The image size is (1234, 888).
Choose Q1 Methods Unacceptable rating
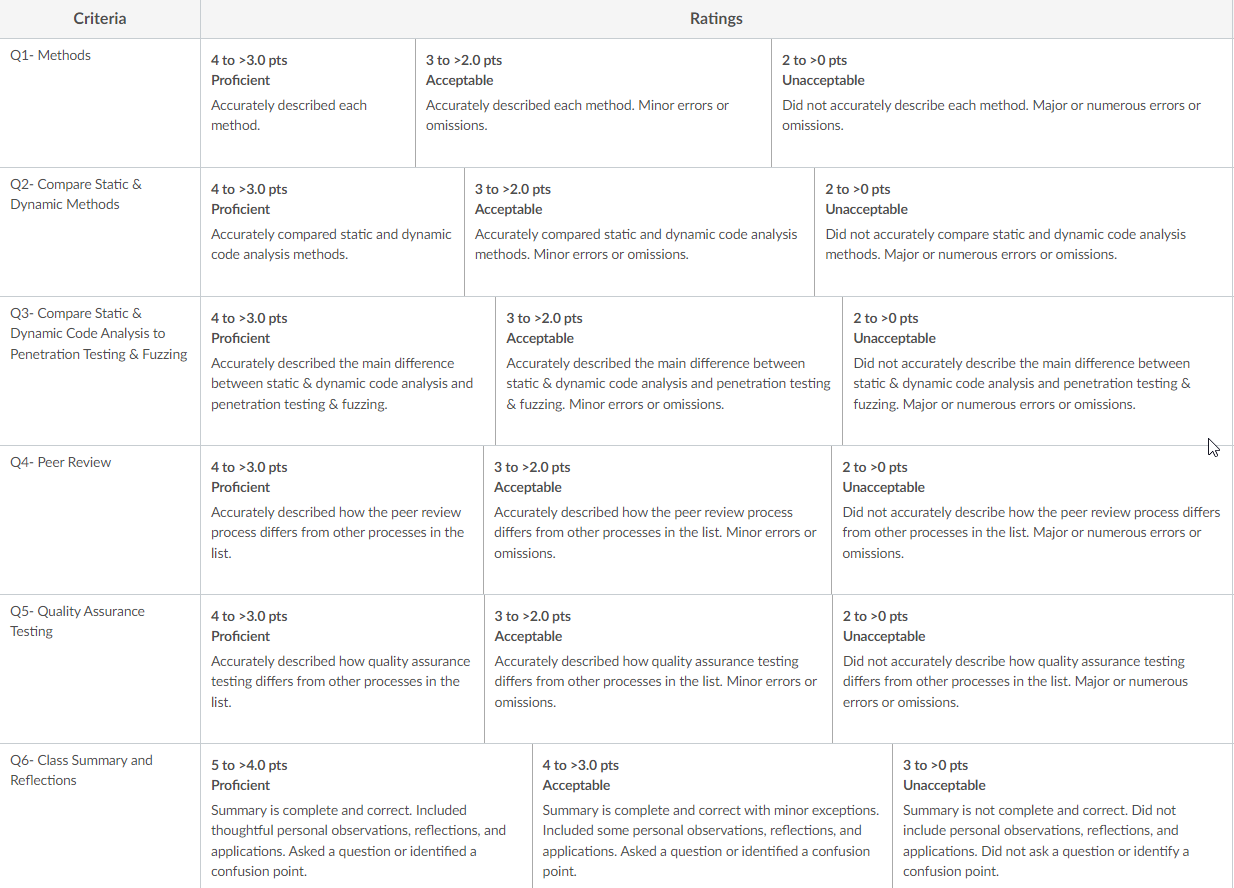click(x=1002, y=103)
